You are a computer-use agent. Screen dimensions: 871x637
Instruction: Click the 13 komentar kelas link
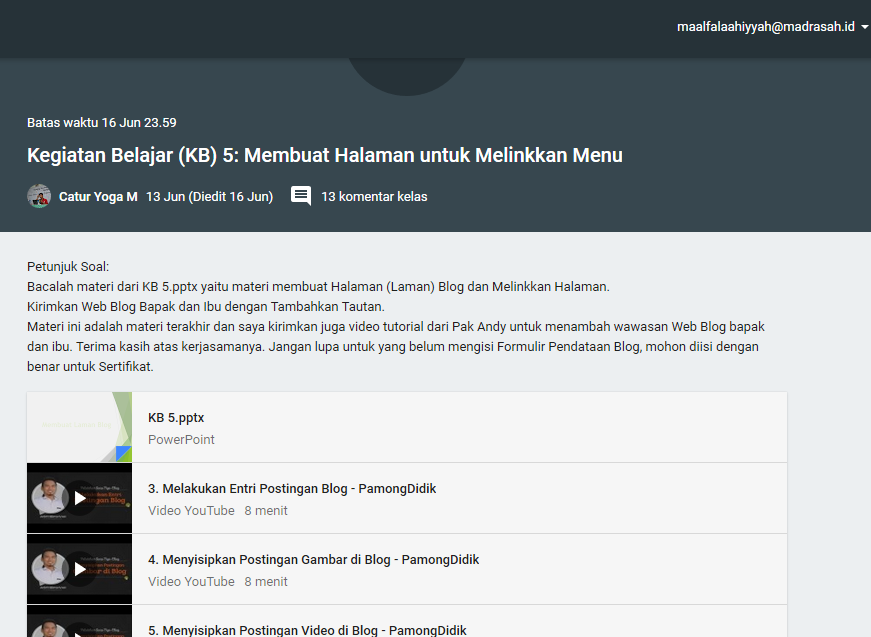point(374,197)
